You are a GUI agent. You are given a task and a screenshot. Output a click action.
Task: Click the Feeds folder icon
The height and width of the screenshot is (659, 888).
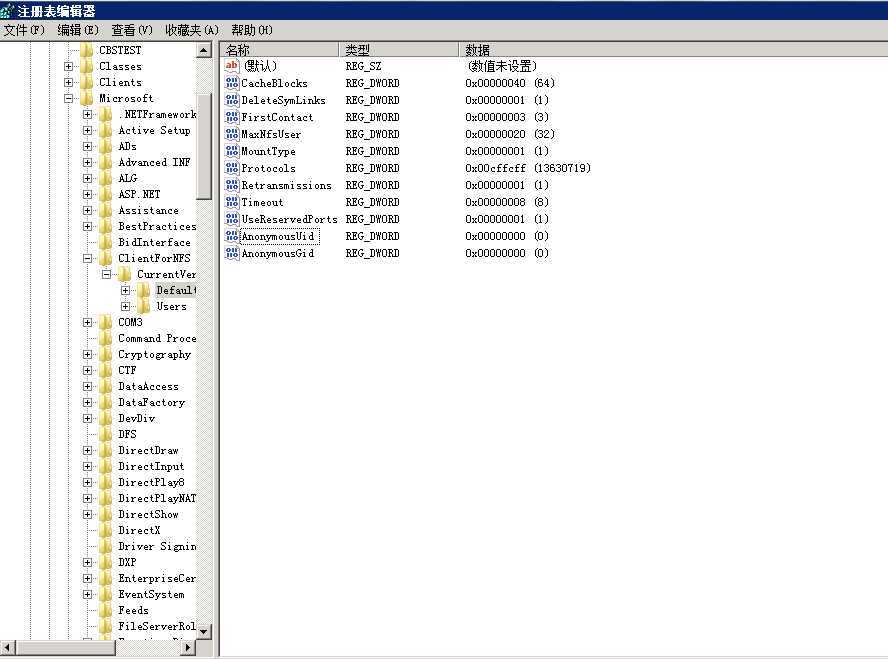pos(106,610)
